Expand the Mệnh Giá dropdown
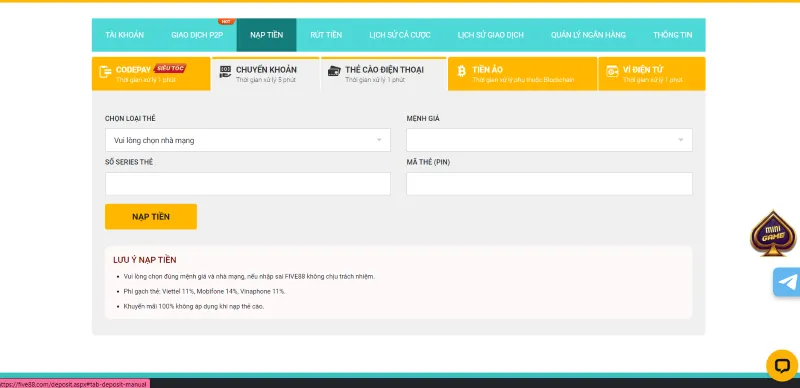The height and width of the screenshot is (388, 800). tap(549, 140)
